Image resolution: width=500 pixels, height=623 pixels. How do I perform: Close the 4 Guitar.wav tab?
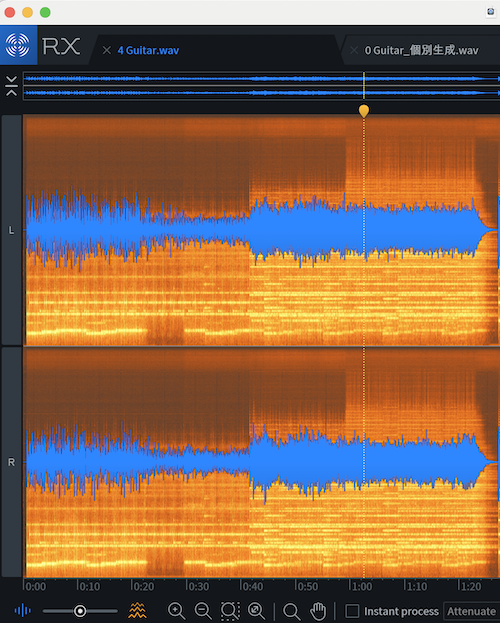tap(107, 50)
